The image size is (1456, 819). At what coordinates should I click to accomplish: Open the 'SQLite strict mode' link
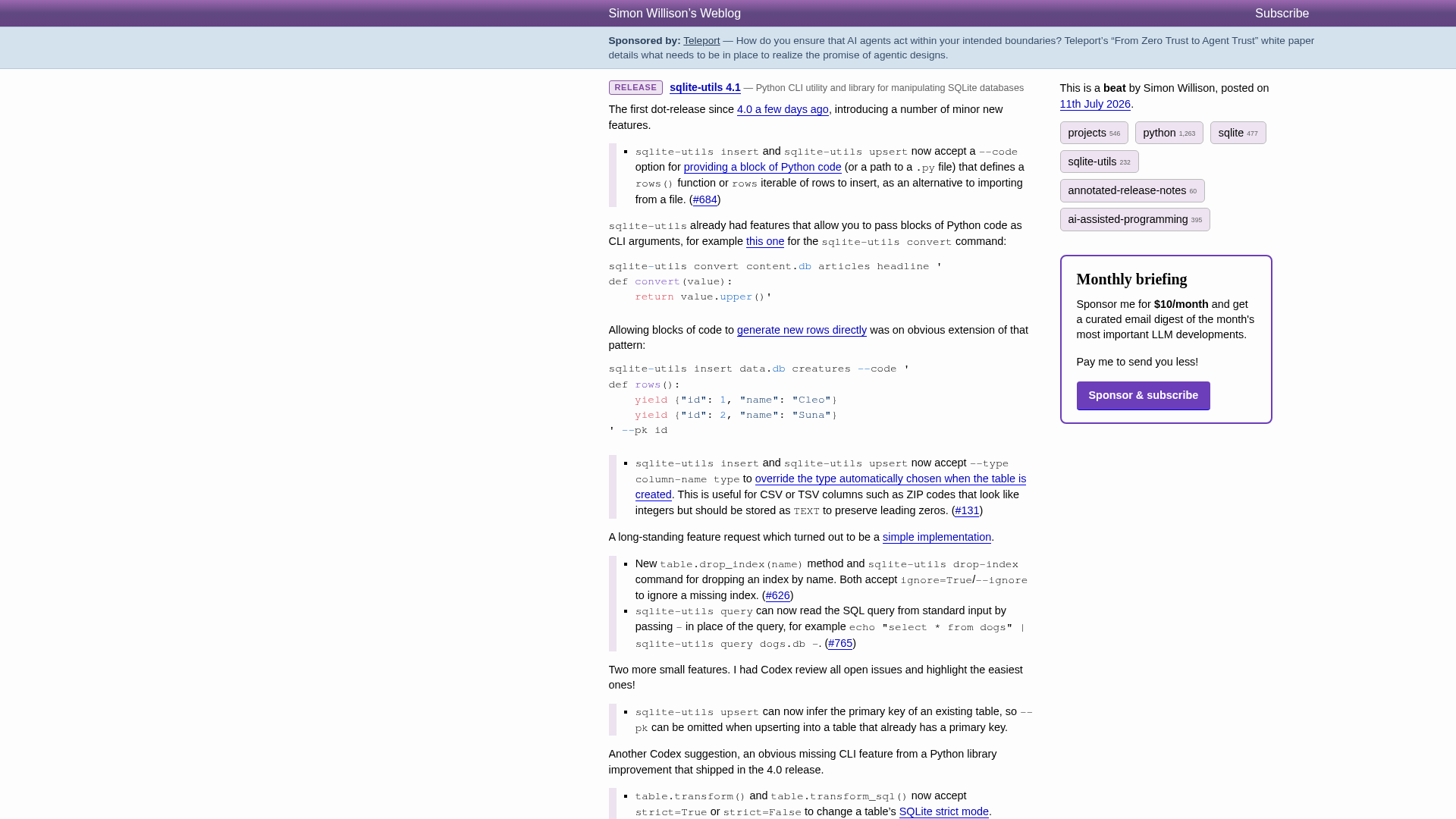point(943,811)
